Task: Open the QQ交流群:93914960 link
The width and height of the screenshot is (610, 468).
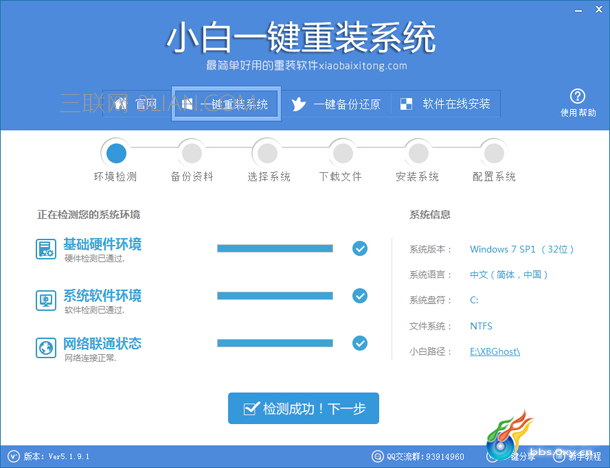Action: (425, 456)
